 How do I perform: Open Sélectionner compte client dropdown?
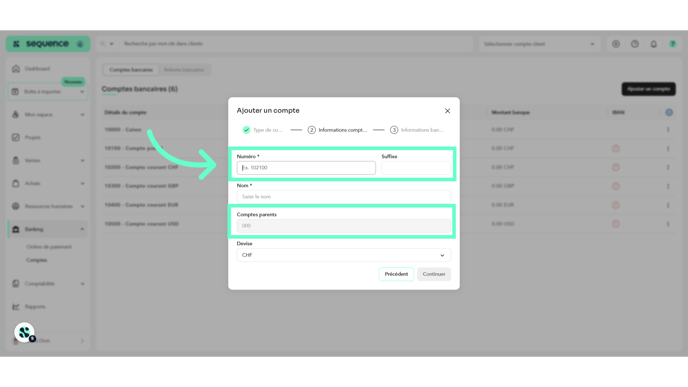tap(539, 44)
